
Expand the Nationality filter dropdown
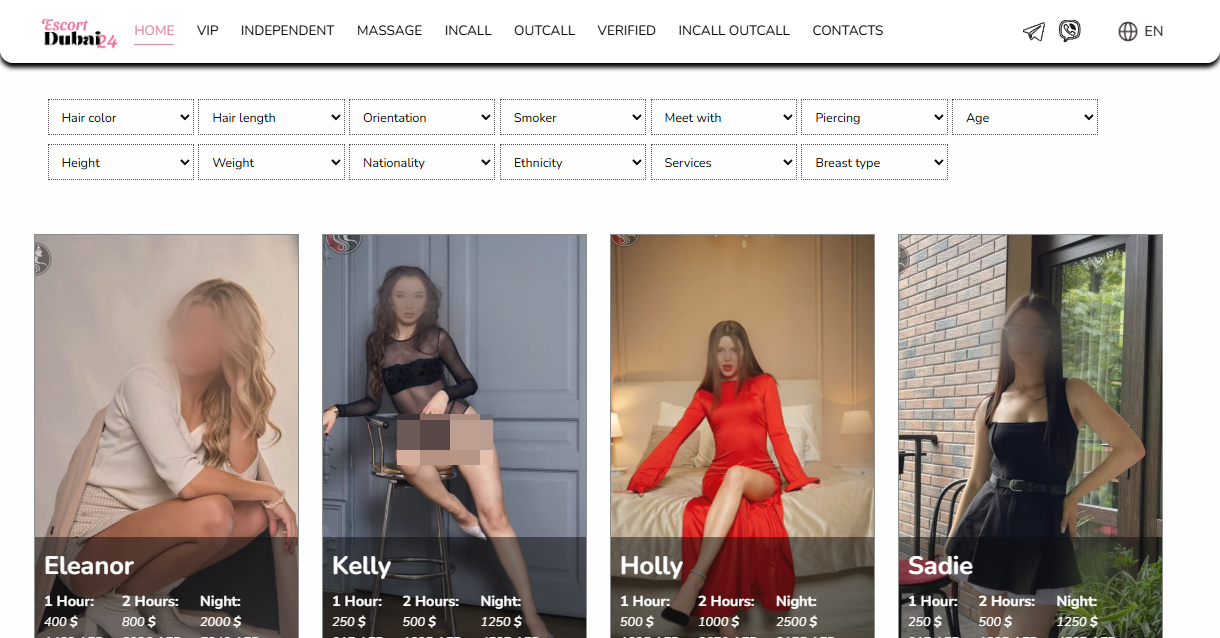422,162
